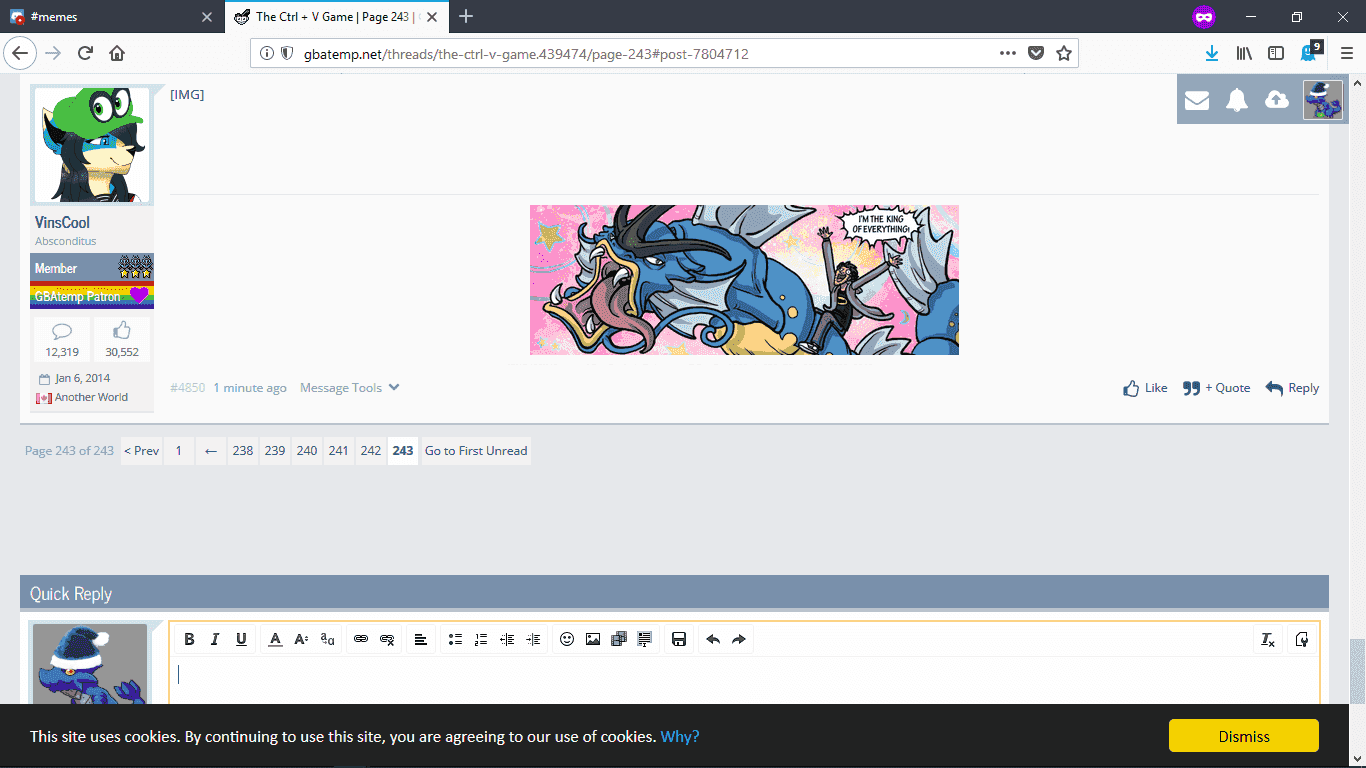The height and width of the screenshot is (768, 1366).
Task: View VinsCool's avatar image
Action: pyautogui.click(x=92, y=145)
